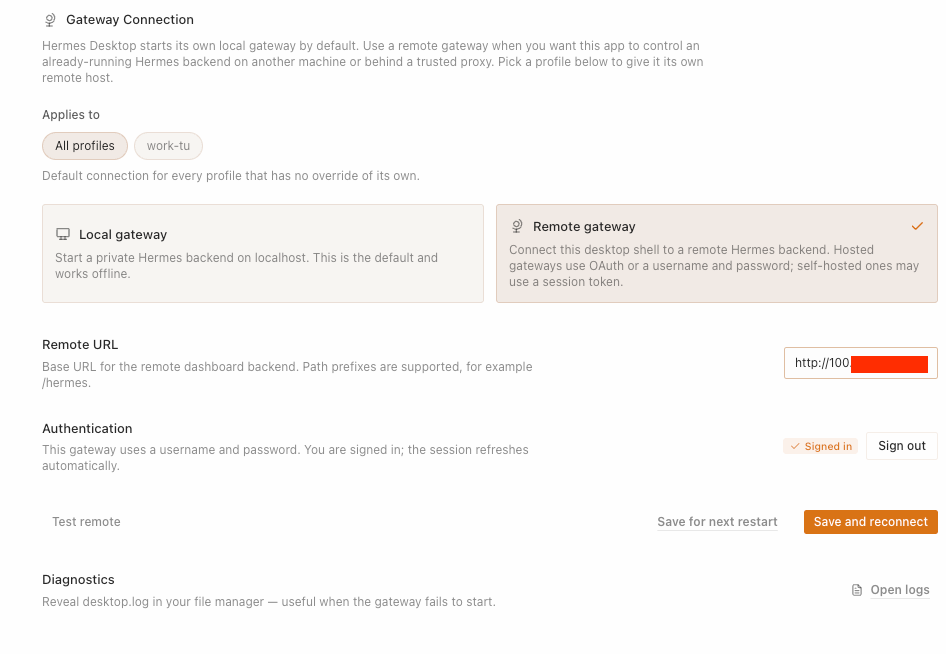946x654 pixels.
Task: Click the Remote URL section label
Action: point(80,344)
